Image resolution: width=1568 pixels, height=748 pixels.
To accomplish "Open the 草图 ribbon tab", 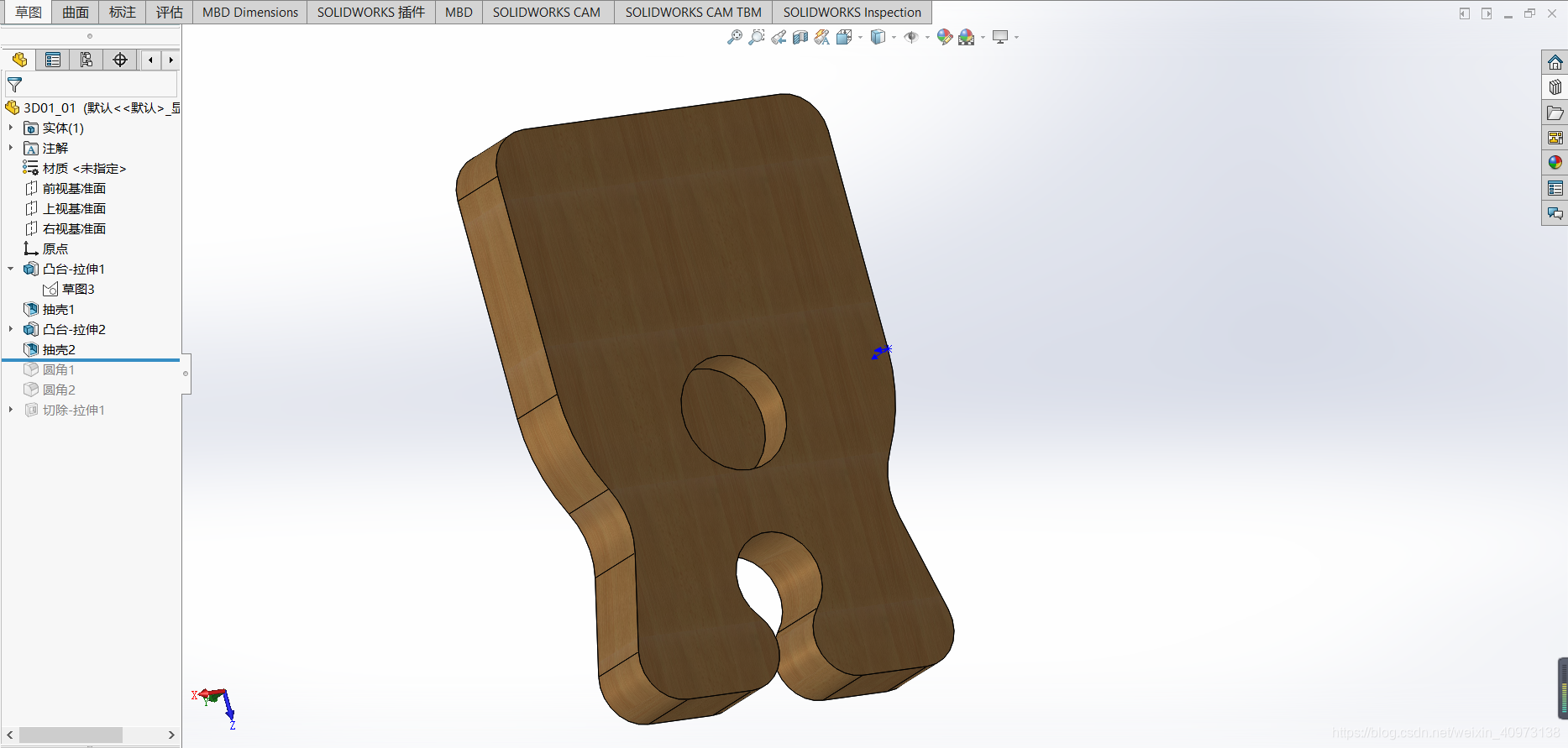I will click(28, 12).
